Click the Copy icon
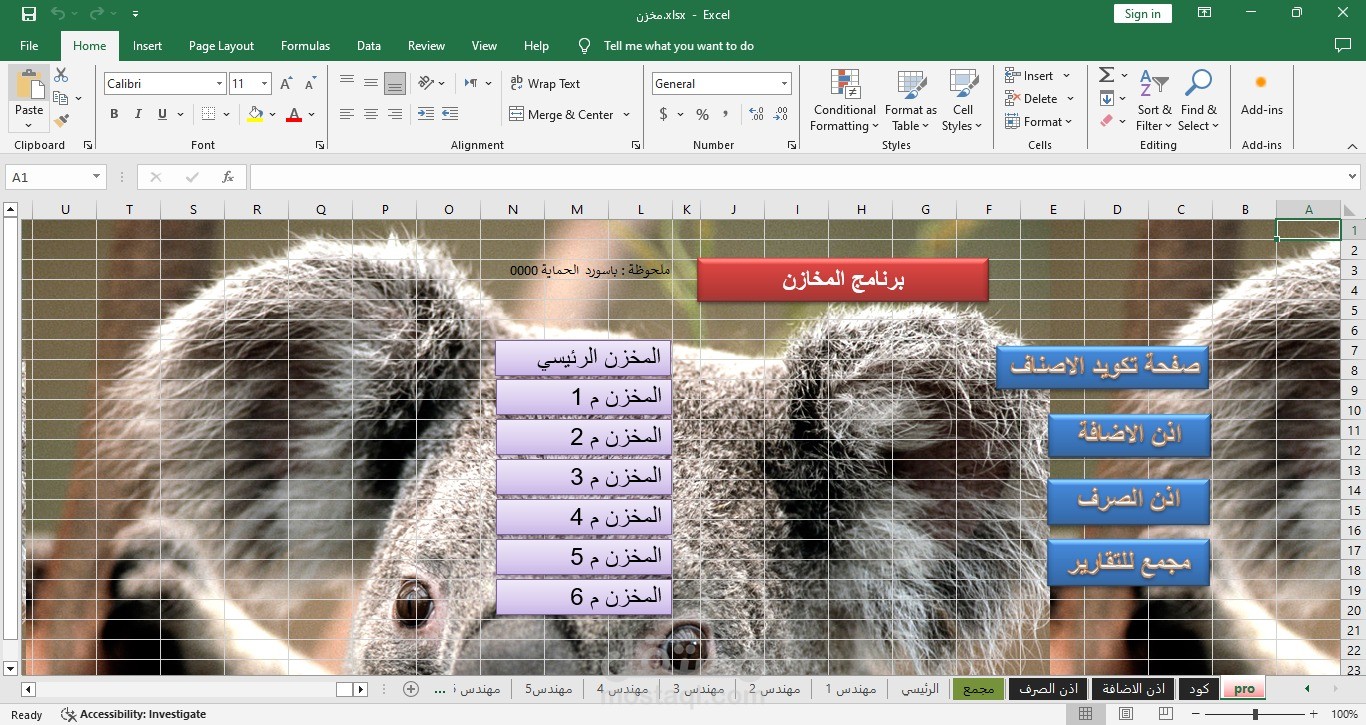Image resolution: width=1366 pixels, height=725 pixels. click(x=61, y=98)
